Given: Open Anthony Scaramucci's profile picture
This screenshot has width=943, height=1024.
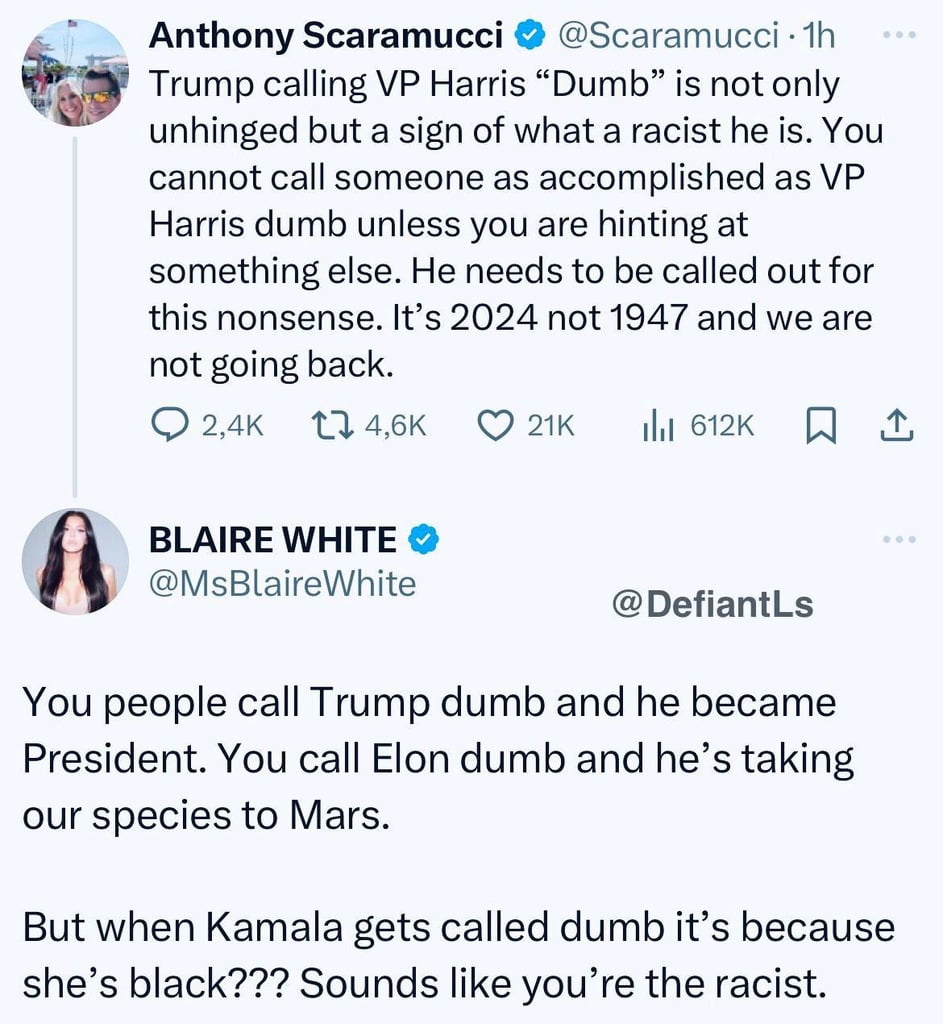Looking at the screenshot, I should coord(76,72).
